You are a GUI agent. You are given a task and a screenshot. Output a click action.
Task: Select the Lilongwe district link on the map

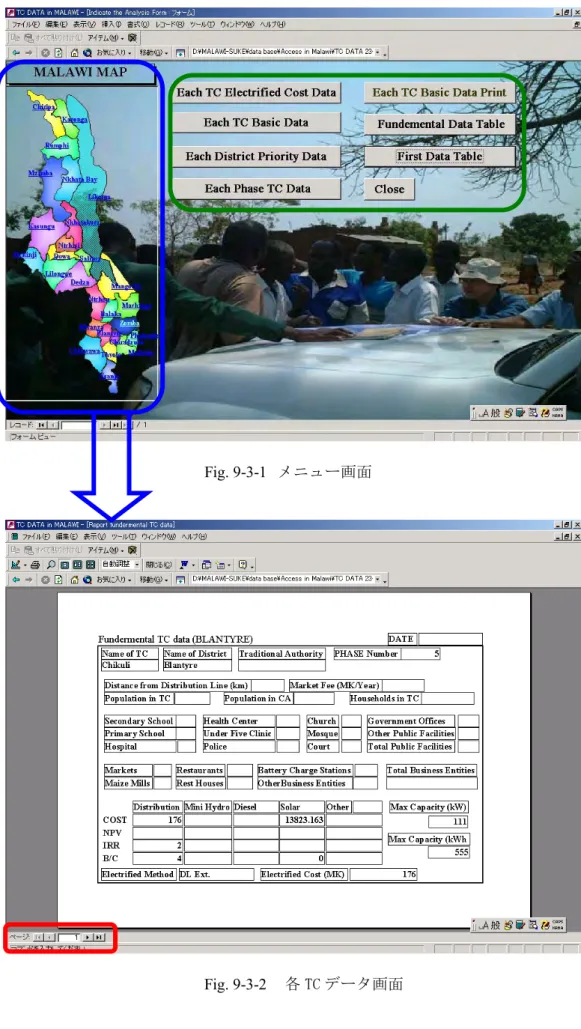[58, 273]
